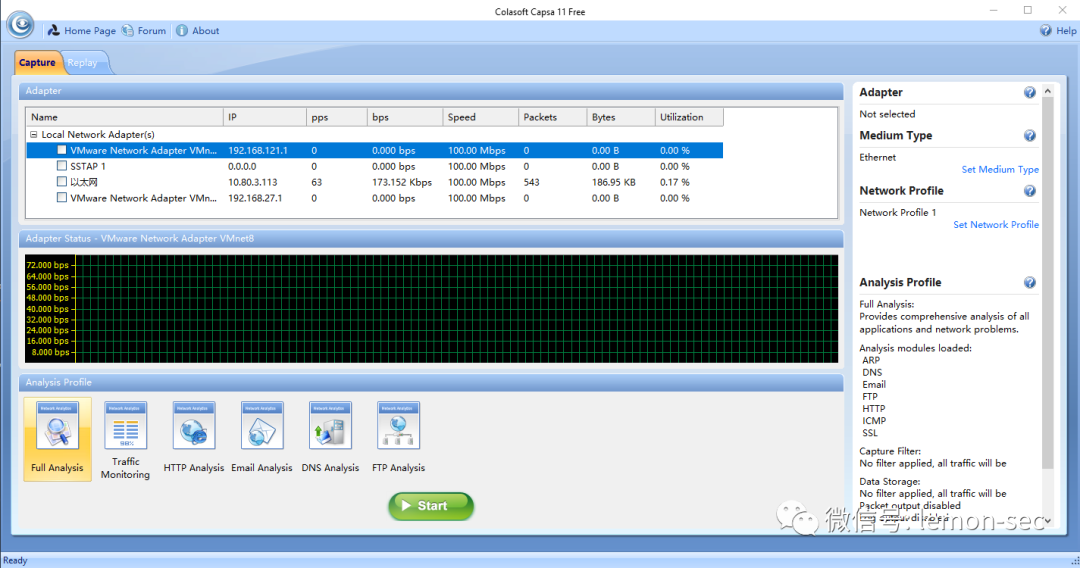Click the Set Medium Type link
This screenshot has width=1080, height=568.
1000,169
